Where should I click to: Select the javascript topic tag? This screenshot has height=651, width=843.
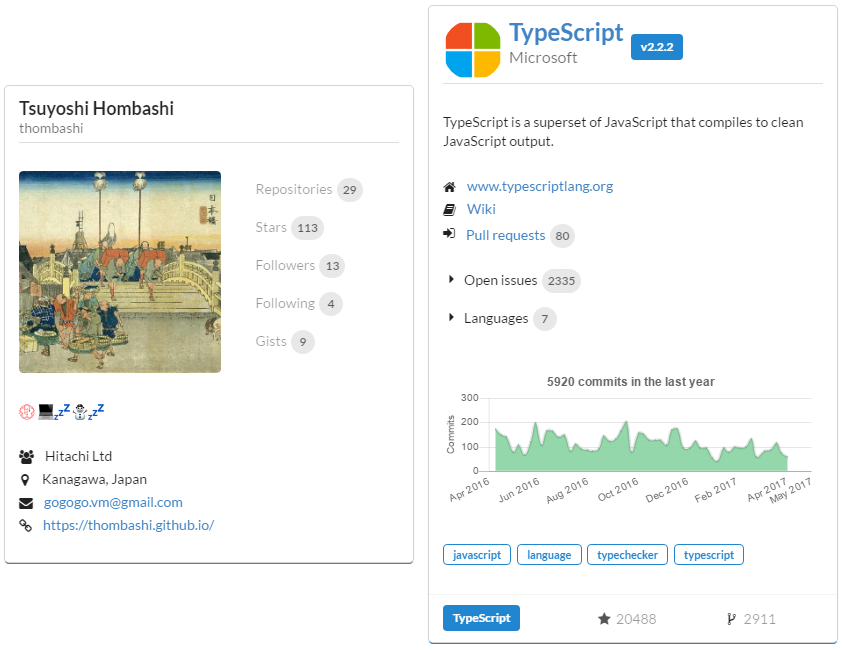point(477,555)
